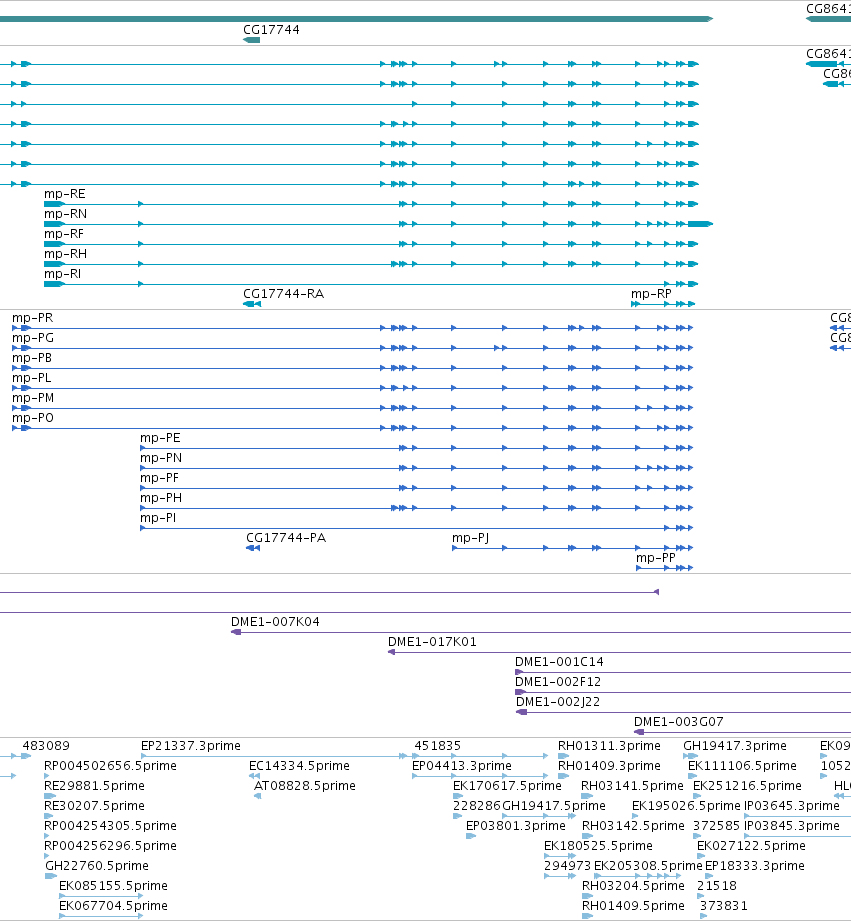851x921 pixels.
Task: Click the mp-PJ CDS label
Action: coord(470,537)
